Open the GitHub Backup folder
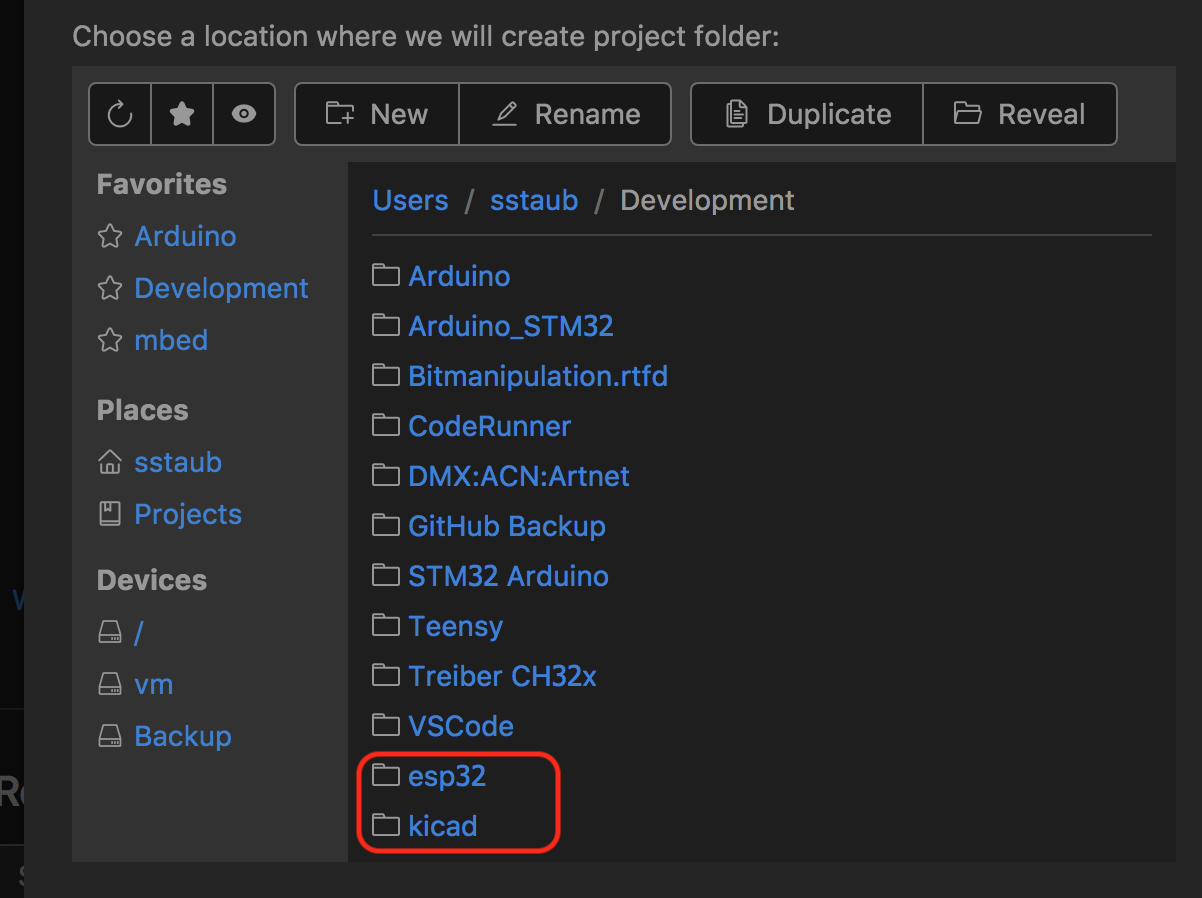This screenshot has height=898, width=1202. tap(507, 525)
